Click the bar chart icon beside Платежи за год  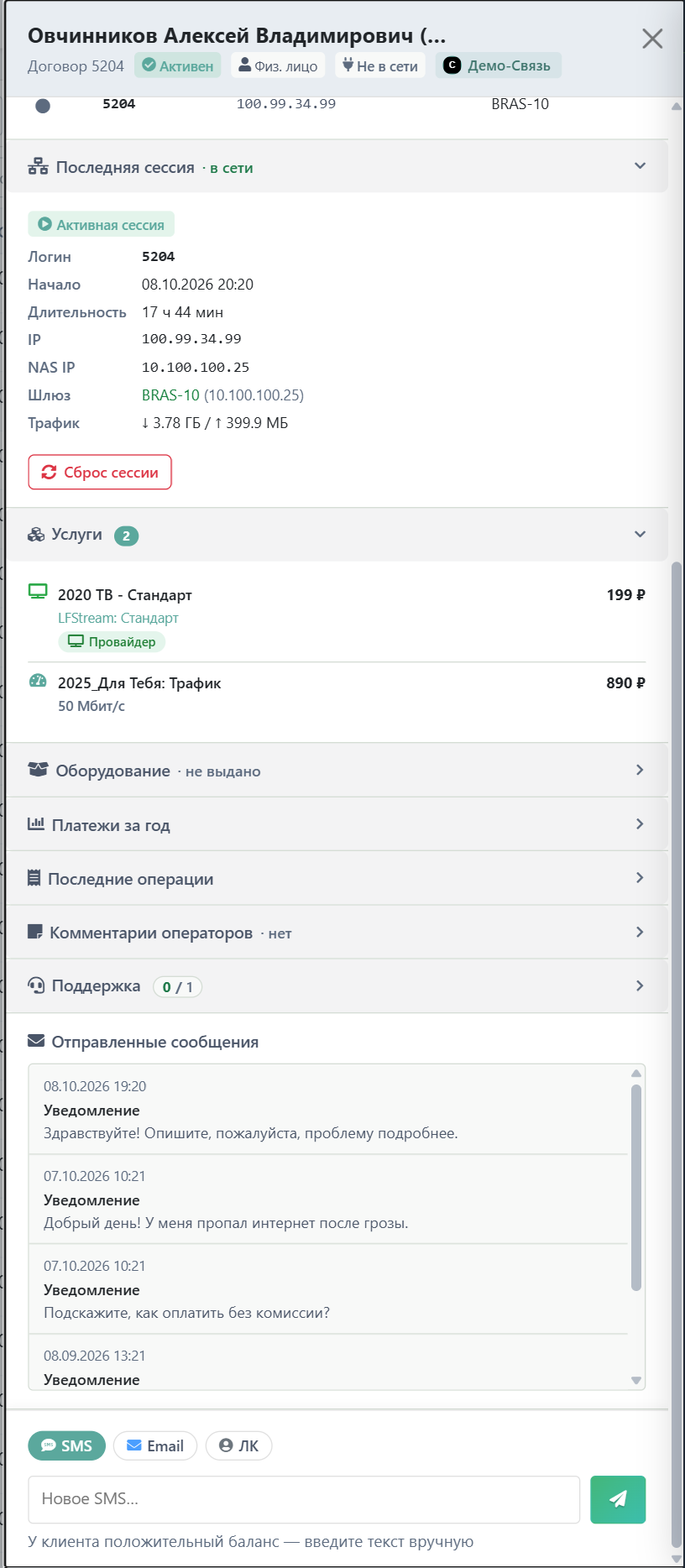pos(36,823)
